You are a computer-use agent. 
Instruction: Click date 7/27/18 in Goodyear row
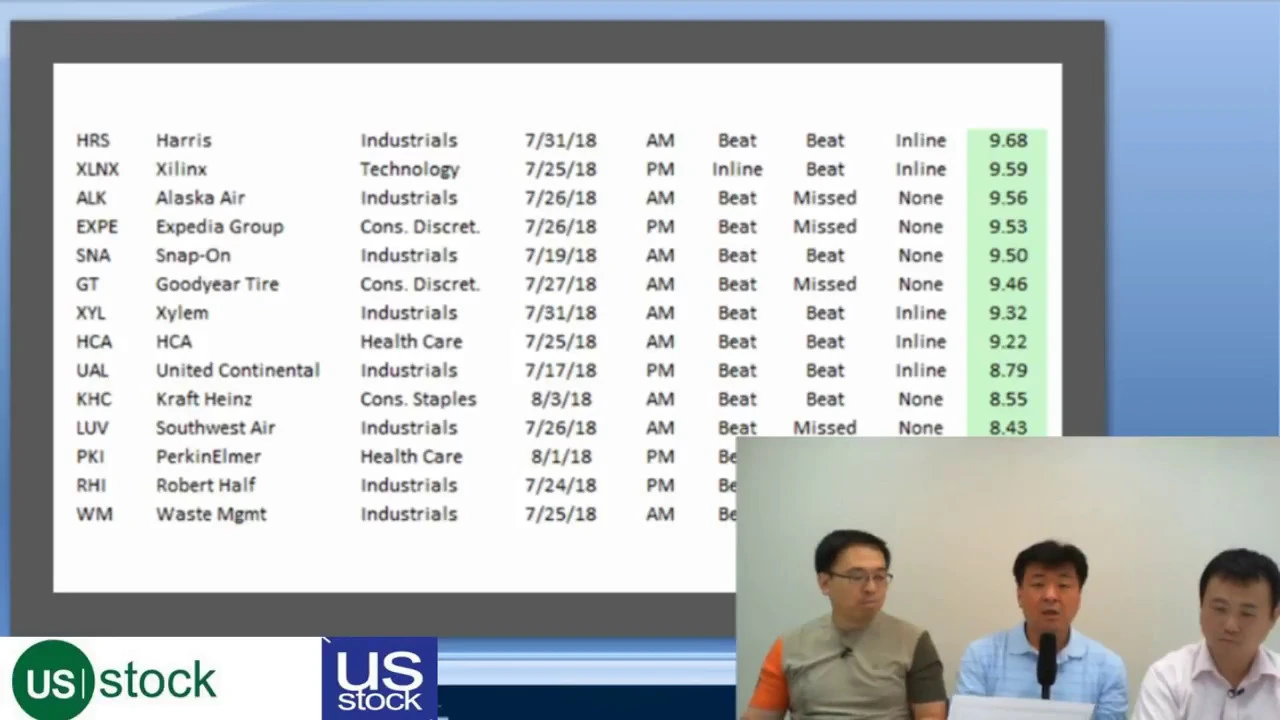click(560, 284)
